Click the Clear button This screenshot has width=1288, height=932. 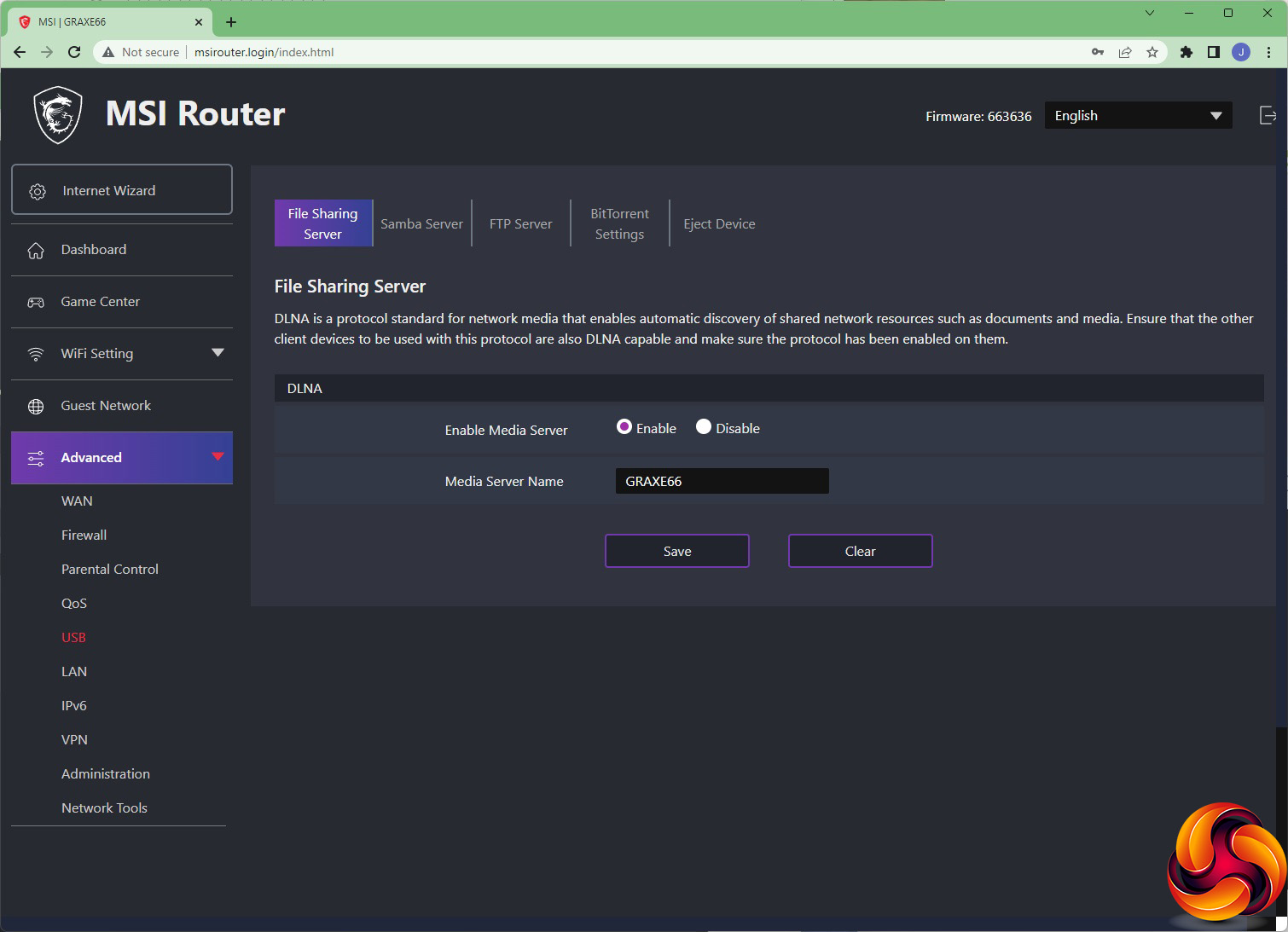(x=861, y=551)
